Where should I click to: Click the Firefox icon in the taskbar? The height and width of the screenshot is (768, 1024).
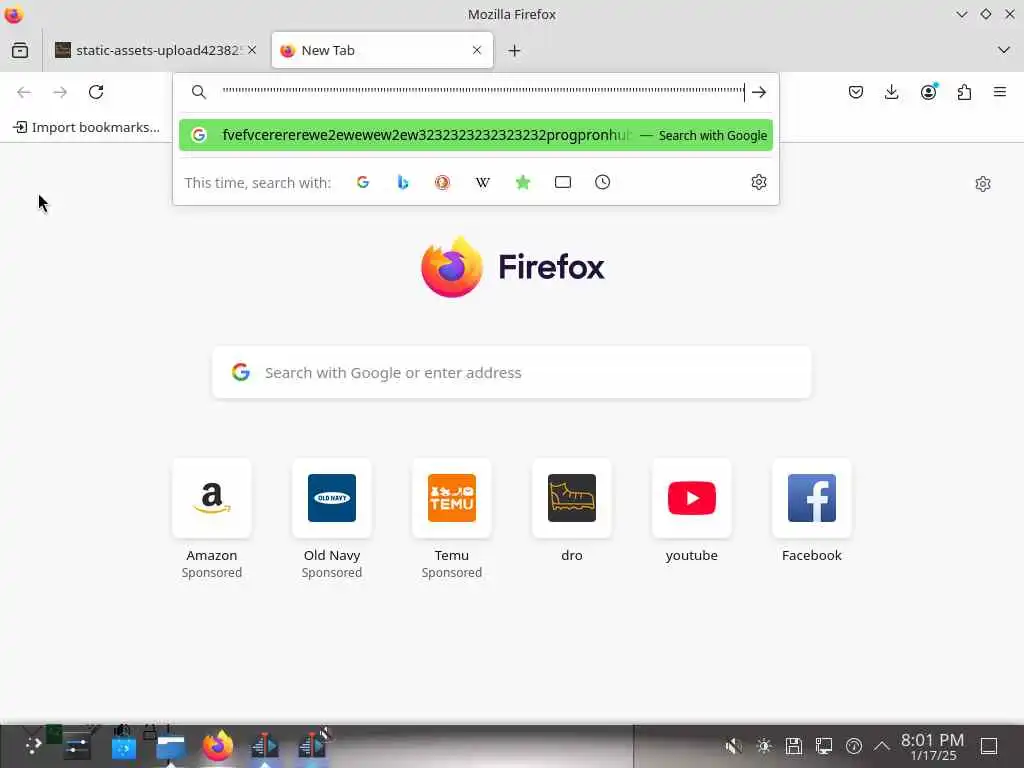[x=217, y=746]
